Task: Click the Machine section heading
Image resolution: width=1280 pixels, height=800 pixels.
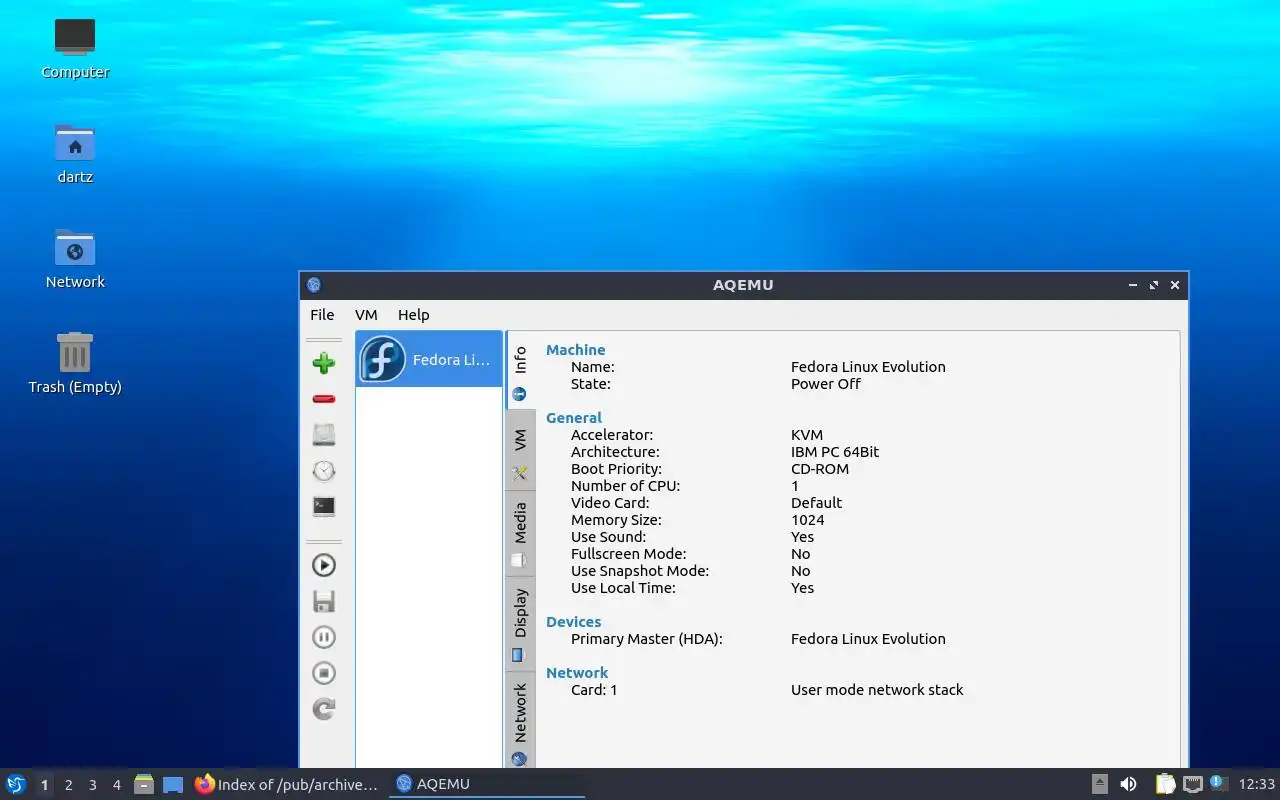Action: 575,350
